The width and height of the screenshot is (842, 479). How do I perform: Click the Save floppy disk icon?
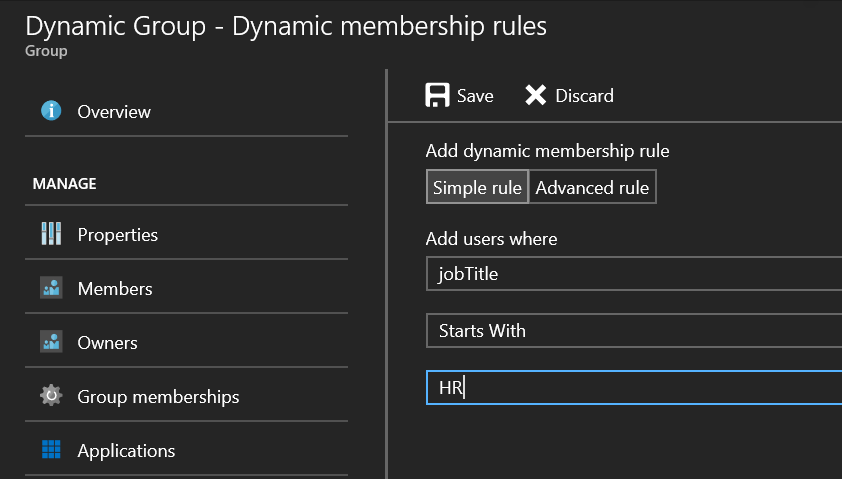[x=437, y=95]
